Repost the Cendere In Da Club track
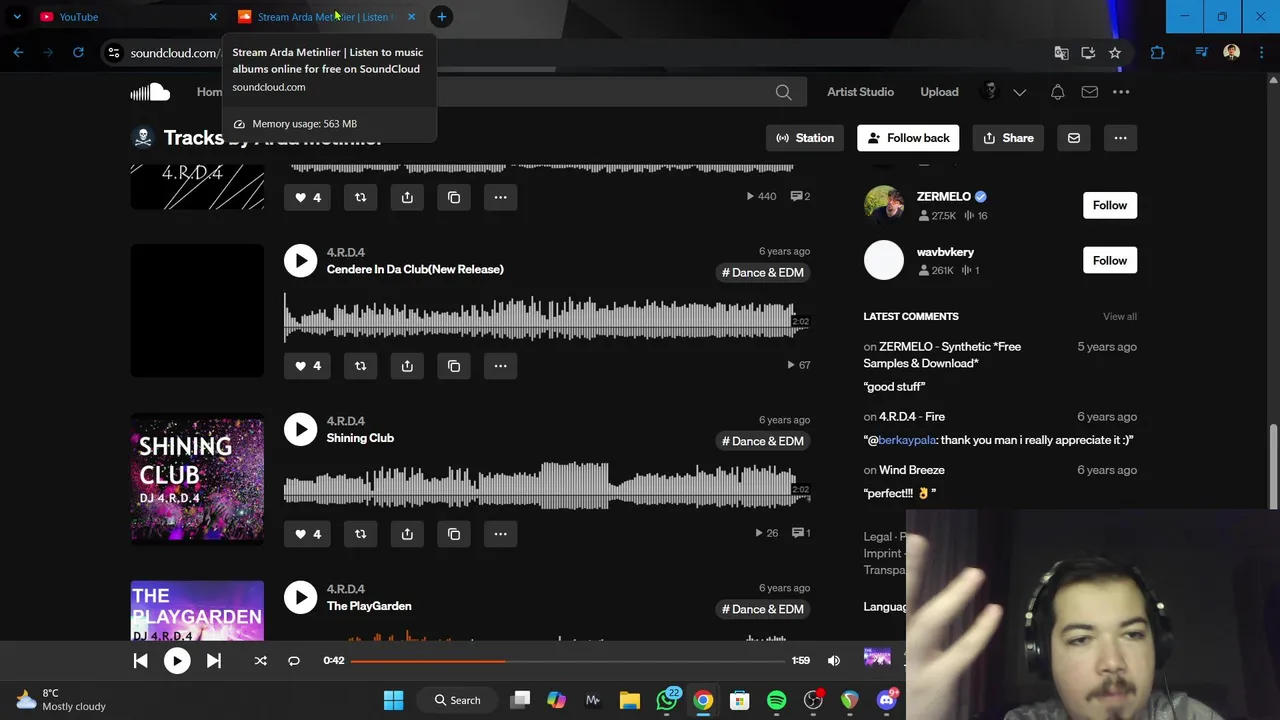The height and width of the screenshot is (720, 1280). pyautogui.click(x=360, y=366)
